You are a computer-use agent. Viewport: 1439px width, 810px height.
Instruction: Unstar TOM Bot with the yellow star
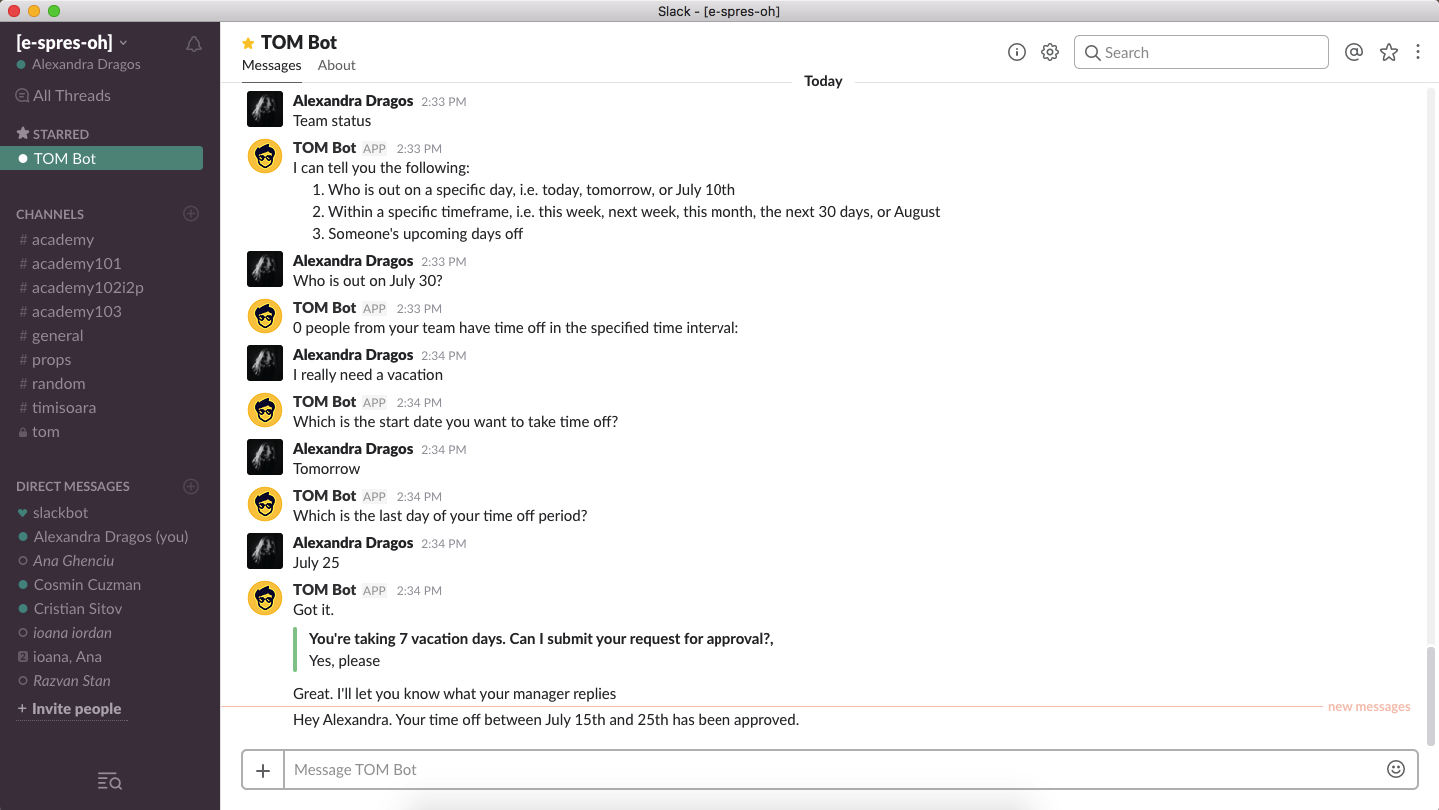(248, 43)
